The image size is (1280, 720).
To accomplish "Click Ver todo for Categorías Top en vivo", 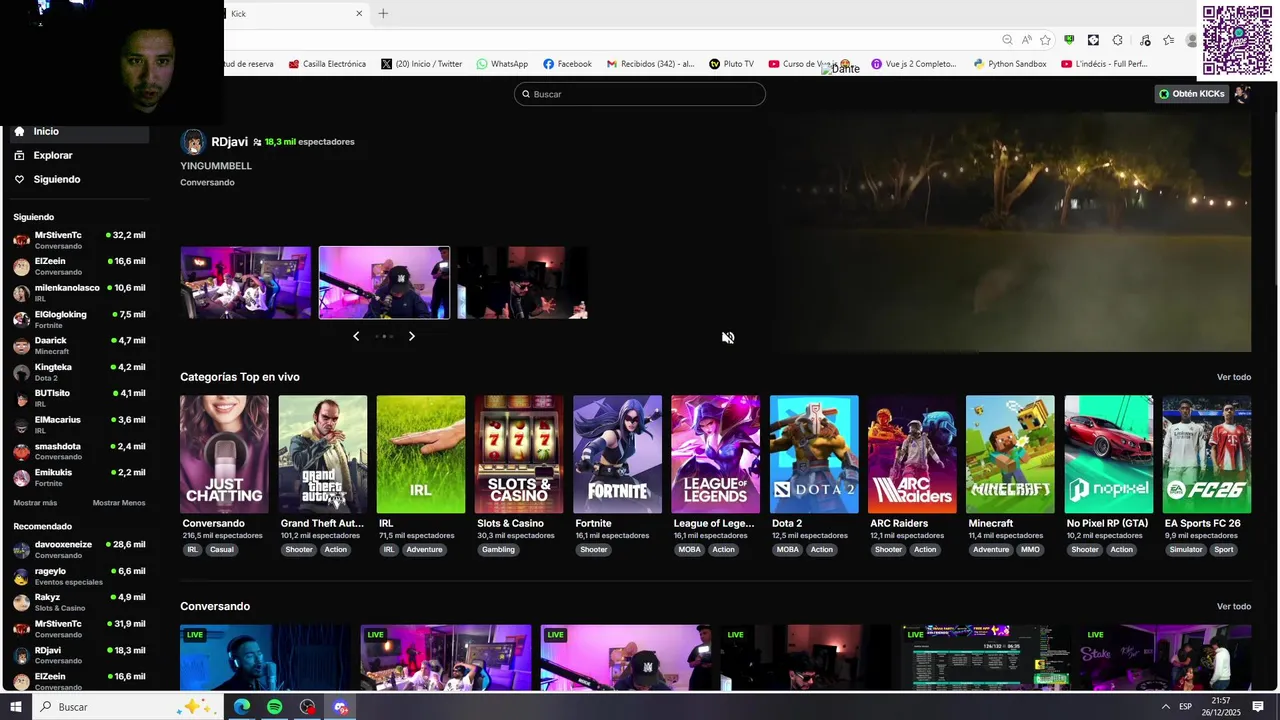I will click(x=1234, y=377).
